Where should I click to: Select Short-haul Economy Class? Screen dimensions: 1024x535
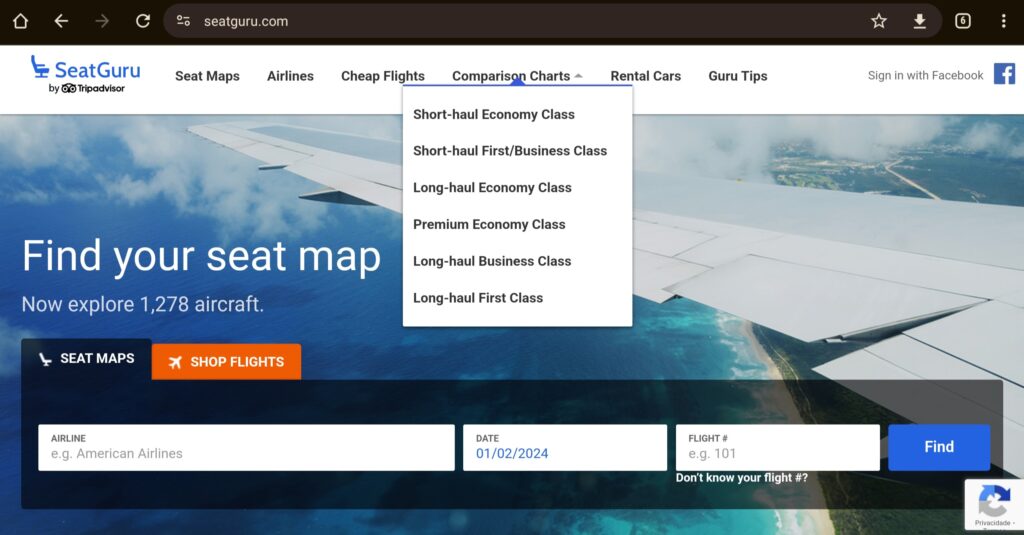(x=494, y=114)
